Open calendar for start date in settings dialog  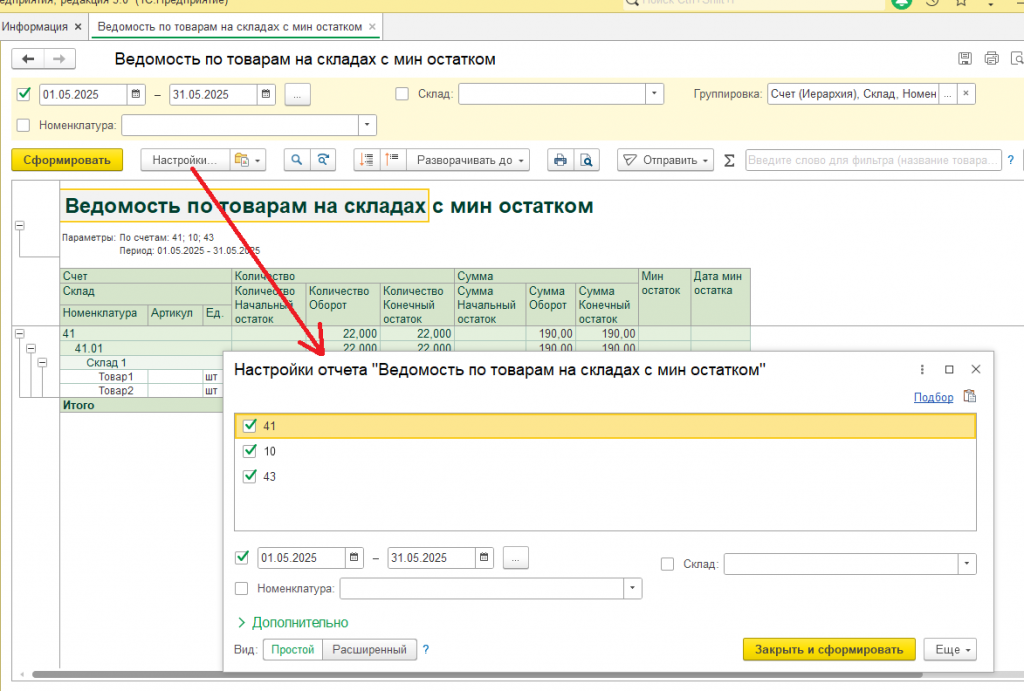pos(354,558)
